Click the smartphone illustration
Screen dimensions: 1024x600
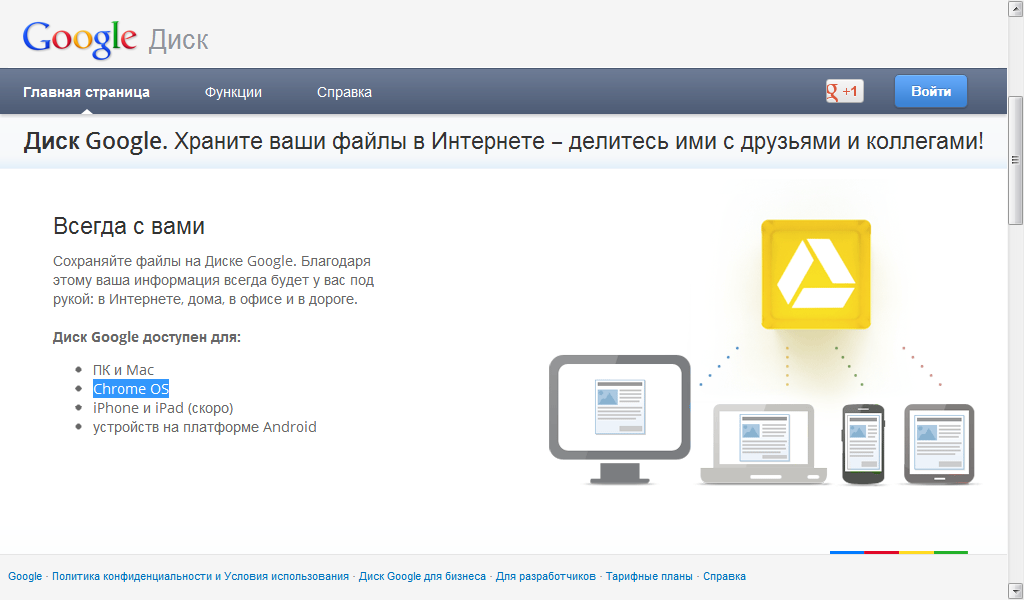(863, 444)
